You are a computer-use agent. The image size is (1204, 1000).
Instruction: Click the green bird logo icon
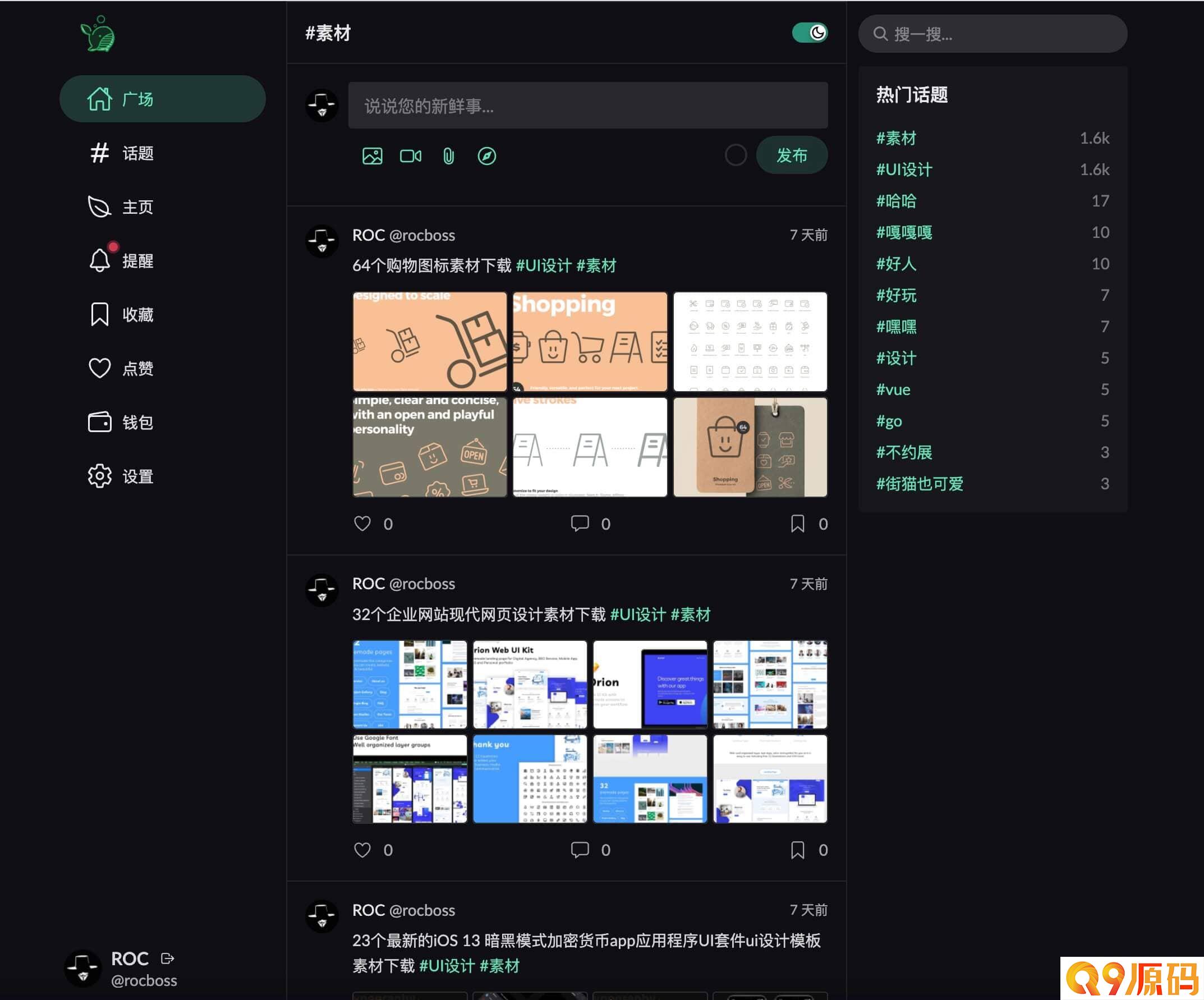[x=98, y=34]
